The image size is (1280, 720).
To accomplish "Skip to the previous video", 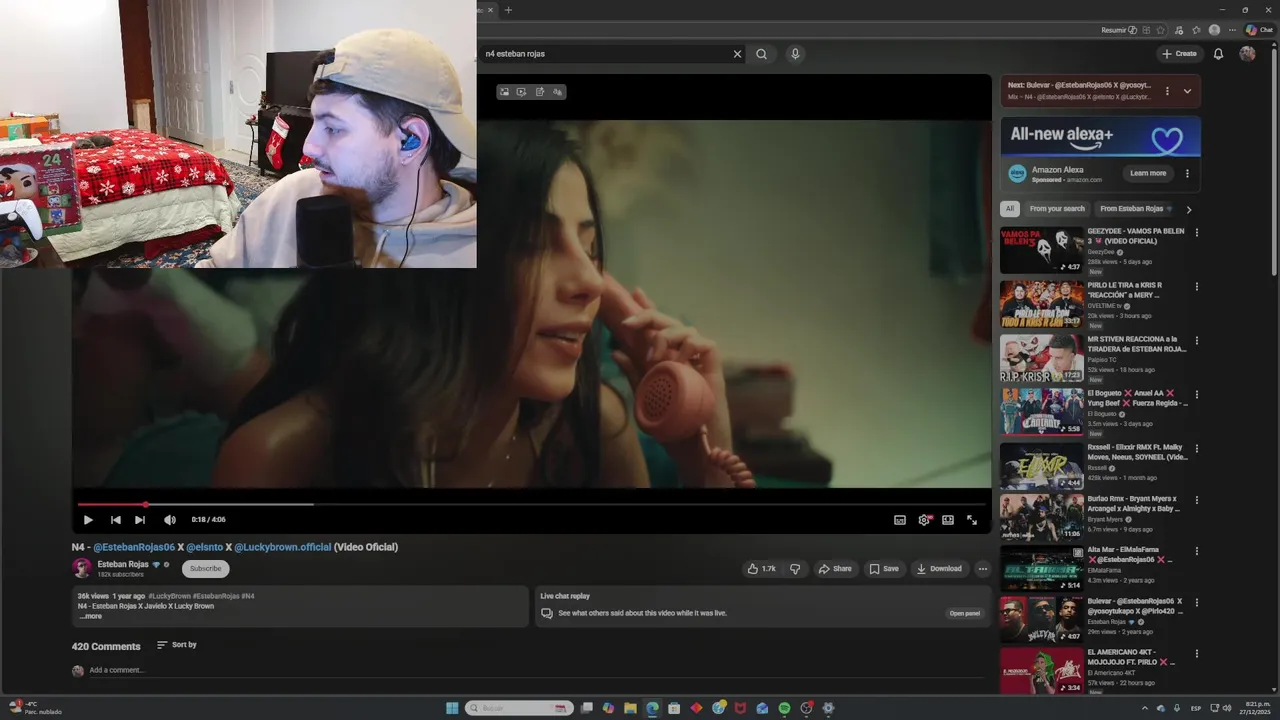I will [115, 520].
